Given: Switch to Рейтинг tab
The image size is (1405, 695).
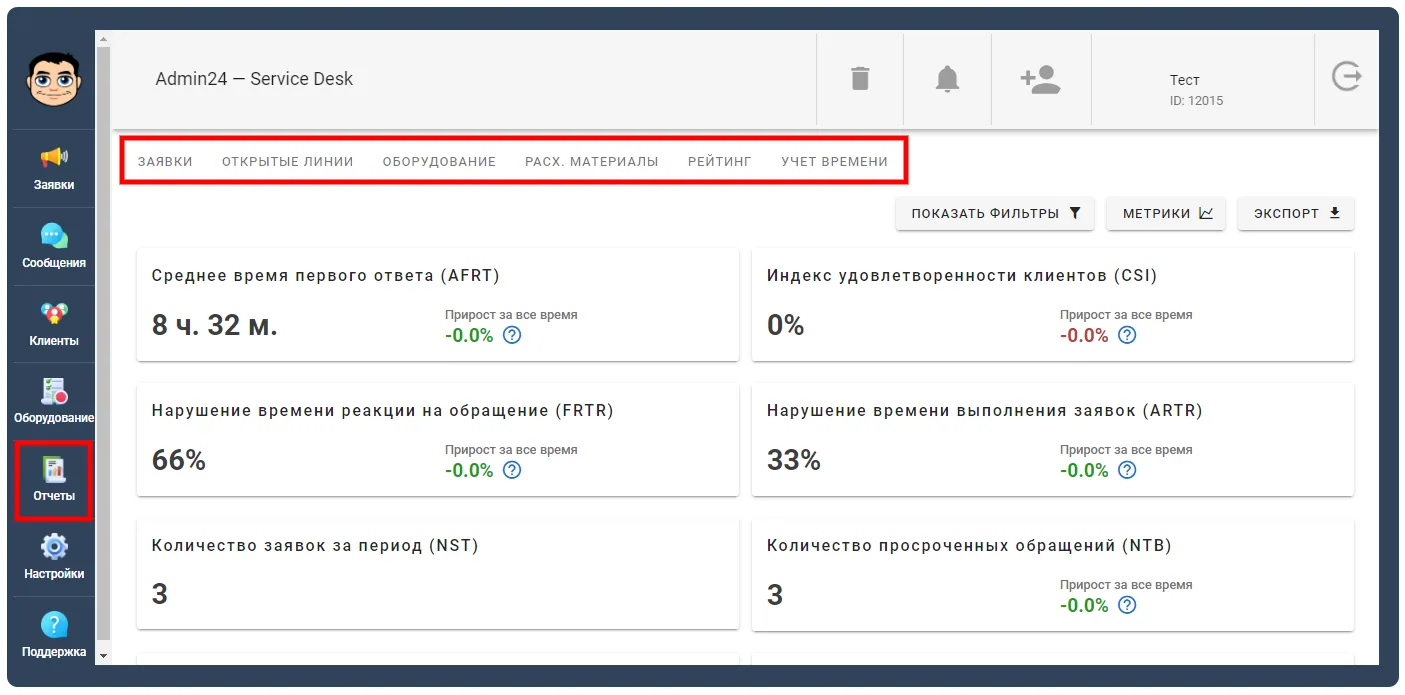Looking at the screenshot, I should [x=720, y=161].
